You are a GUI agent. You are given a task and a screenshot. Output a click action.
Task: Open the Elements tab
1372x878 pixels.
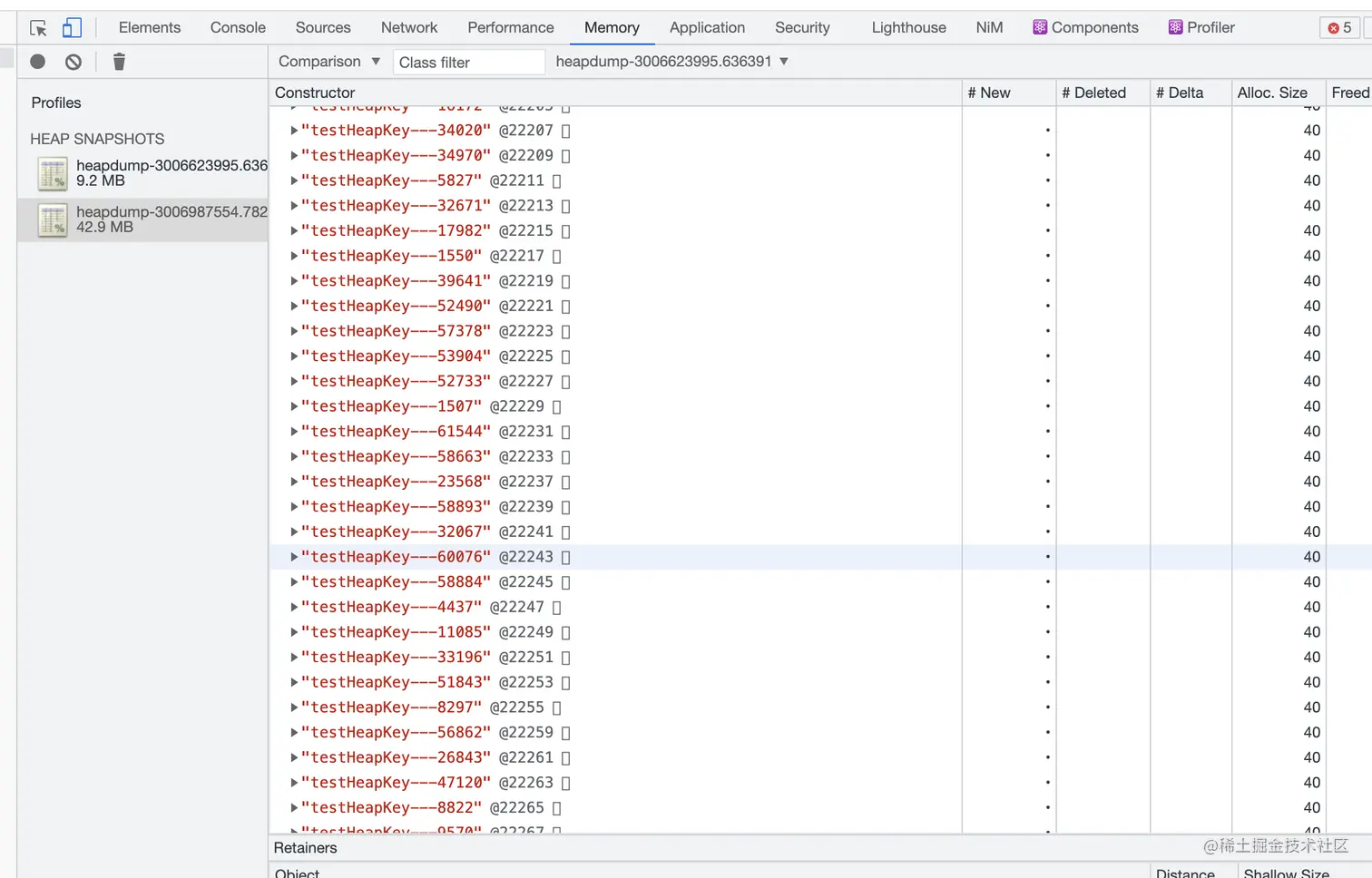150,28
